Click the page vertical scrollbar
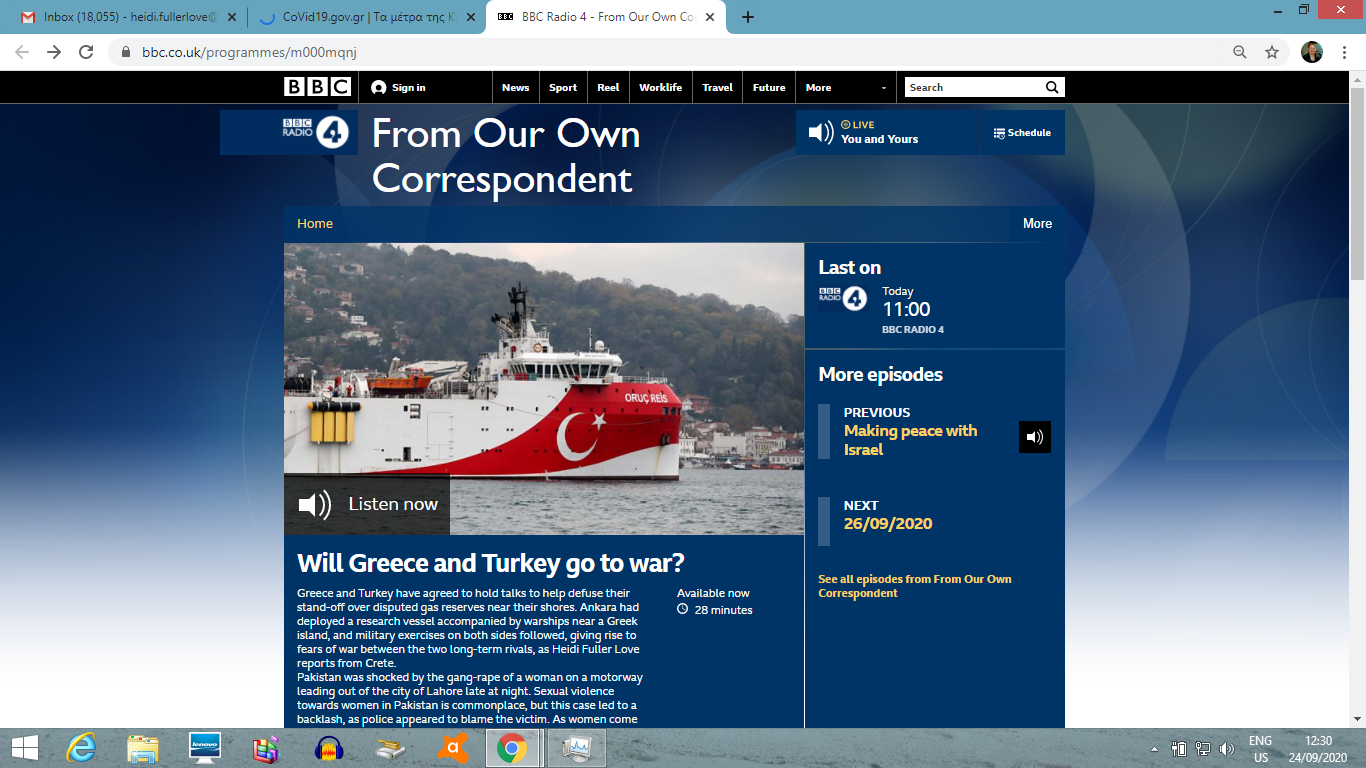This screenshot has height=768, width=1366. [x=1357, y=184]
